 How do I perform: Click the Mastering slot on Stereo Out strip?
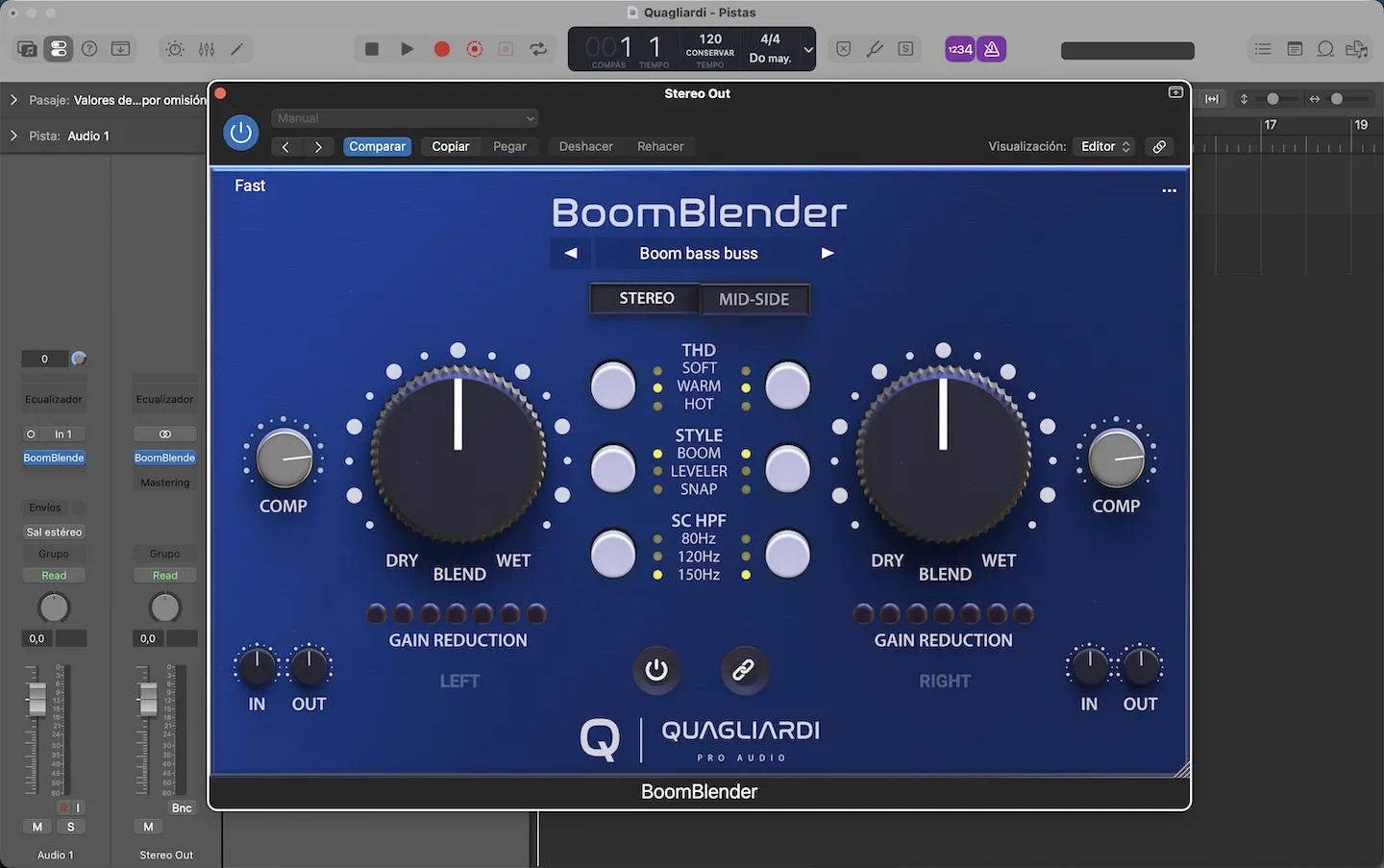pos(165,483)
